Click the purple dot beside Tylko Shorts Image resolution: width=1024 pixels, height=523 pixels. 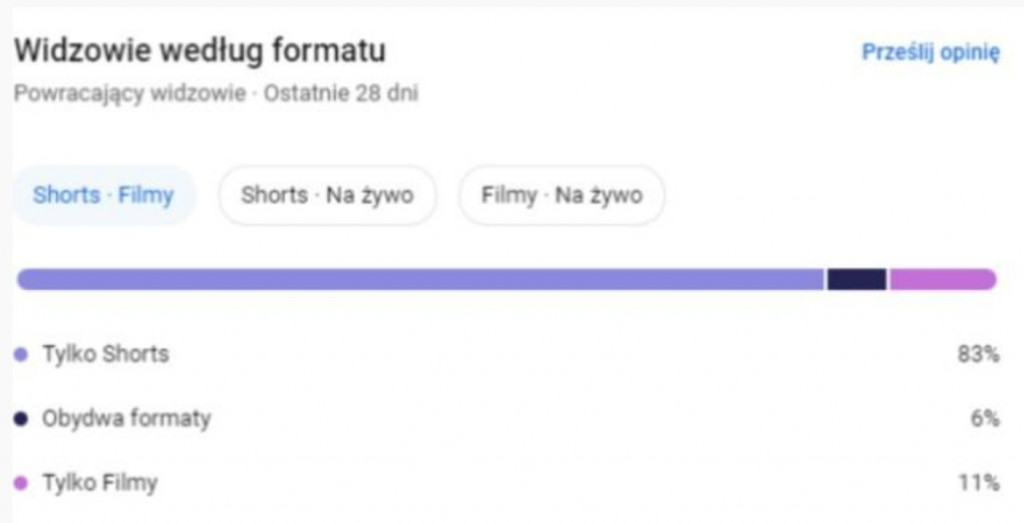tap(21, 354)
